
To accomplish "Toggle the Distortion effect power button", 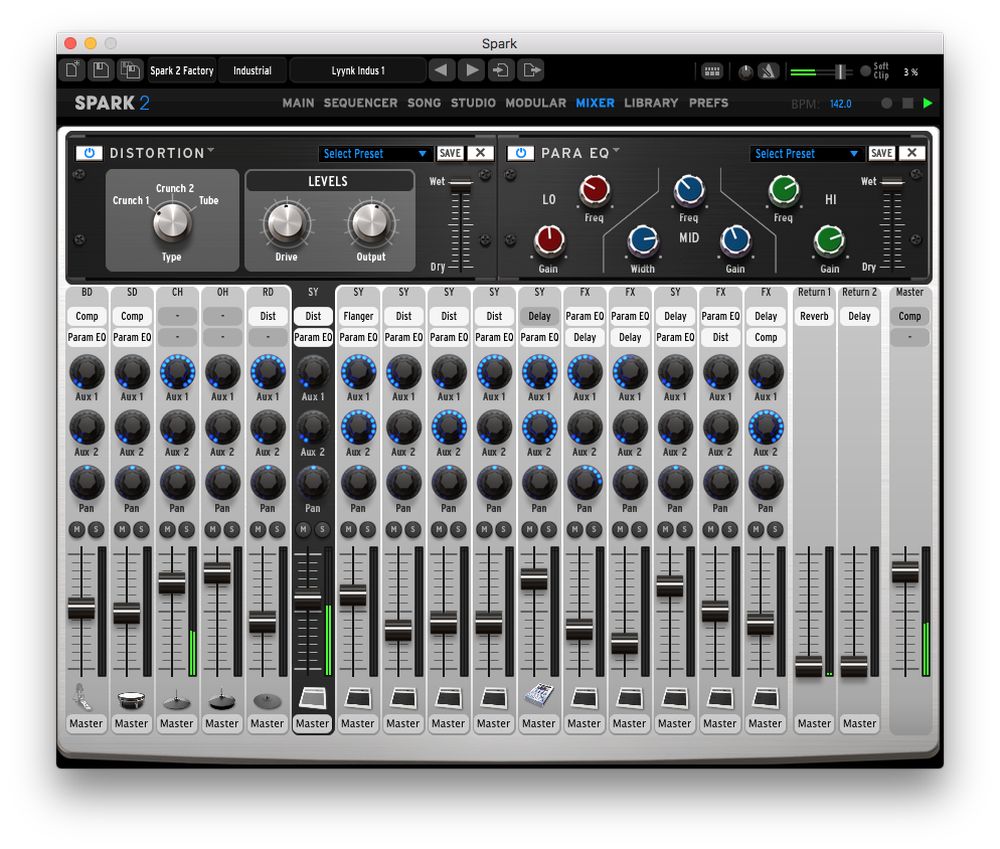I will pyautogui.click(x=89, y=153).
